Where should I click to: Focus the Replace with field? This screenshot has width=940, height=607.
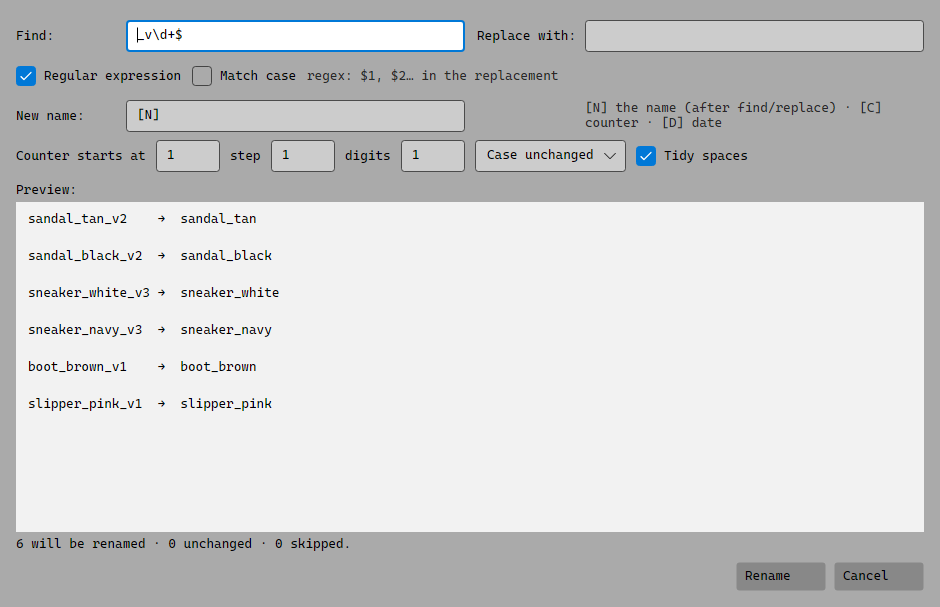[754, 36]
